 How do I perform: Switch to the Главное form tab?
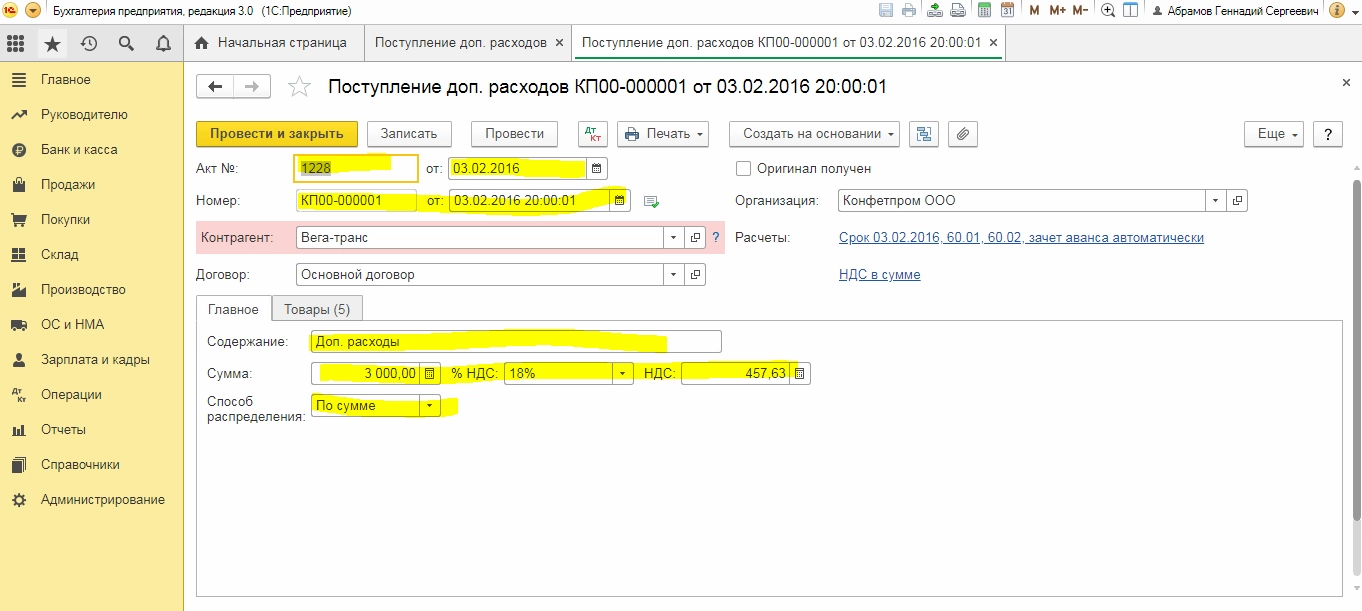233,309
